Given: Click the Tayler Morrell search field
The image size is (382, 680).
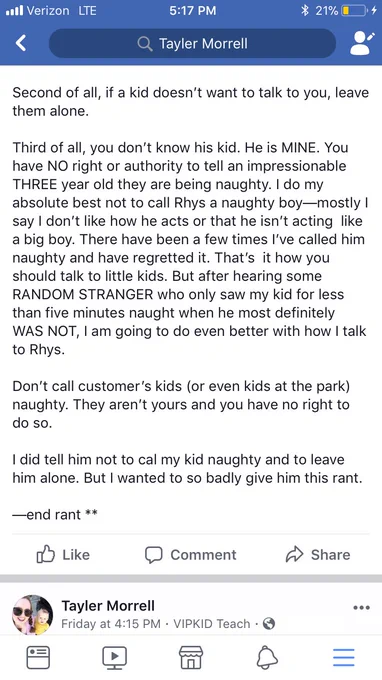Looking at the screenshot, I should point(193,43).
